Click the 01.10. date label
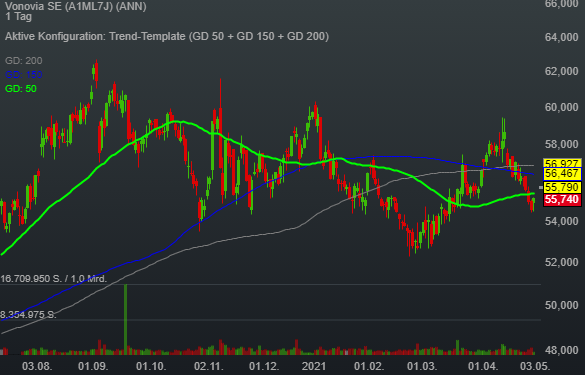 coord(151,366)
